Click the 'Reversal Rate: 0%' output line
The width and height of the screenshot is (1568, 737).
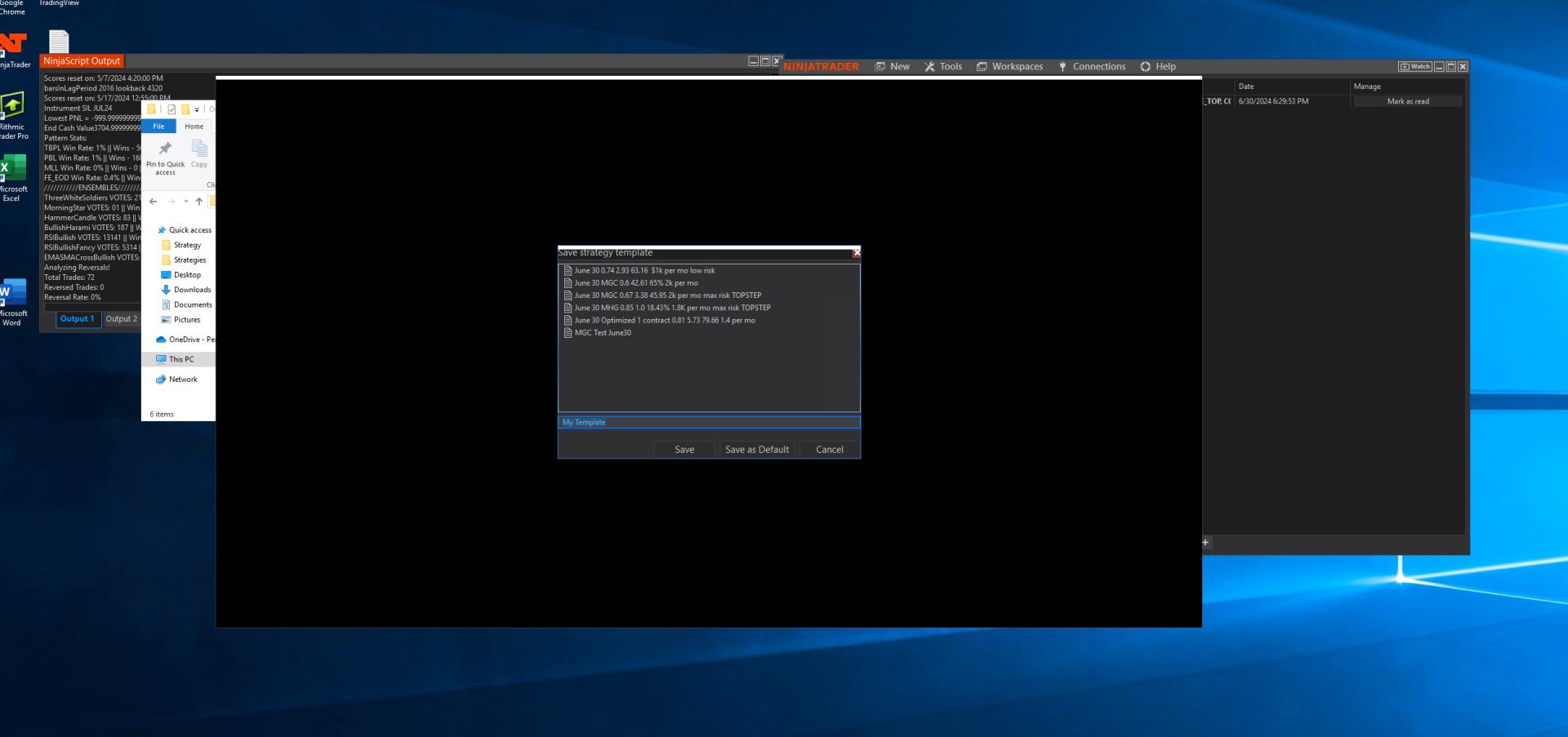pyautogui.click(x=73, y=297)
